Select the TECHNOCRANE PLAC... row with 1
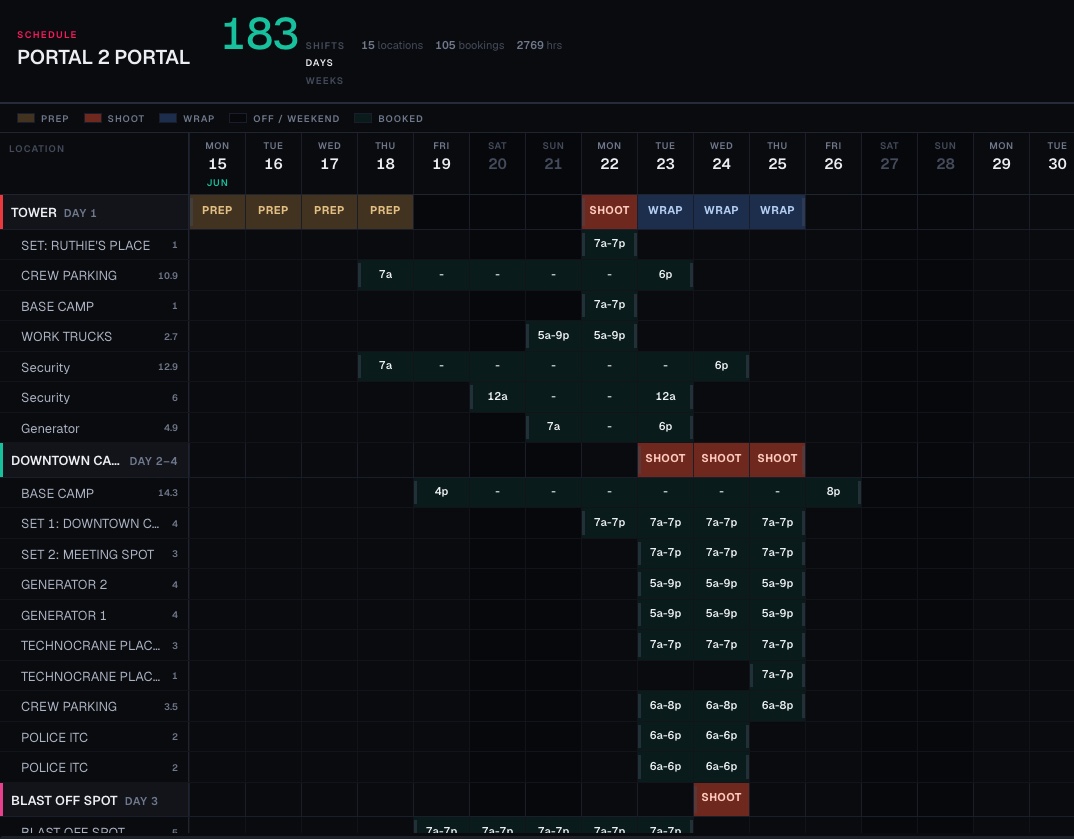Screen dimensions: 1074x839 tap(95, 676)
